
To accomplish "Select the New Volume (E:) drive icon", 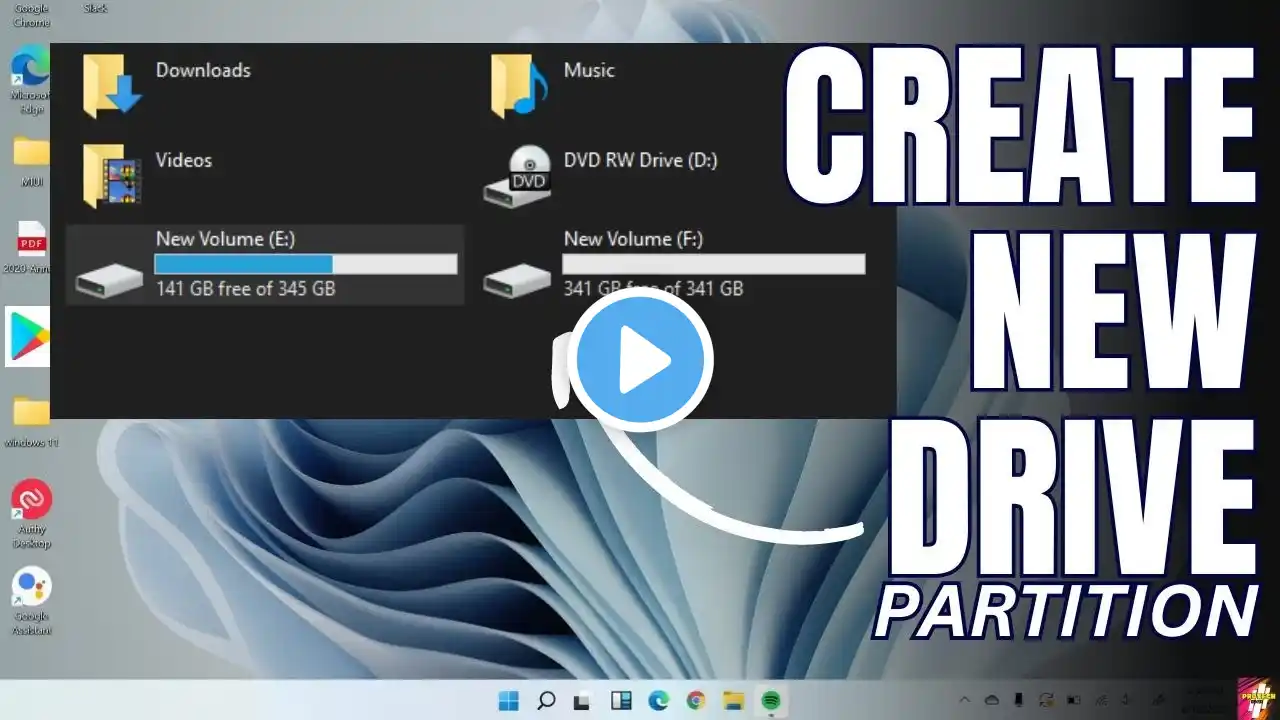I will point(109,281).
